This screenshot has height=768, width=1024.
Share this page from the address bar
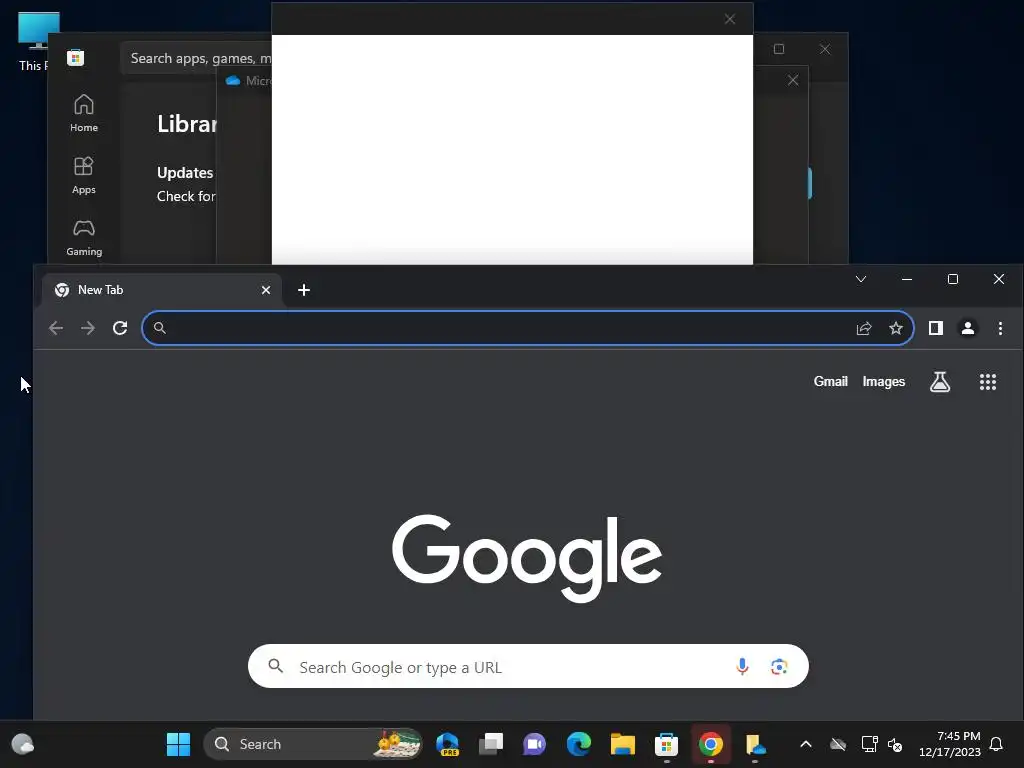point(864,328)
